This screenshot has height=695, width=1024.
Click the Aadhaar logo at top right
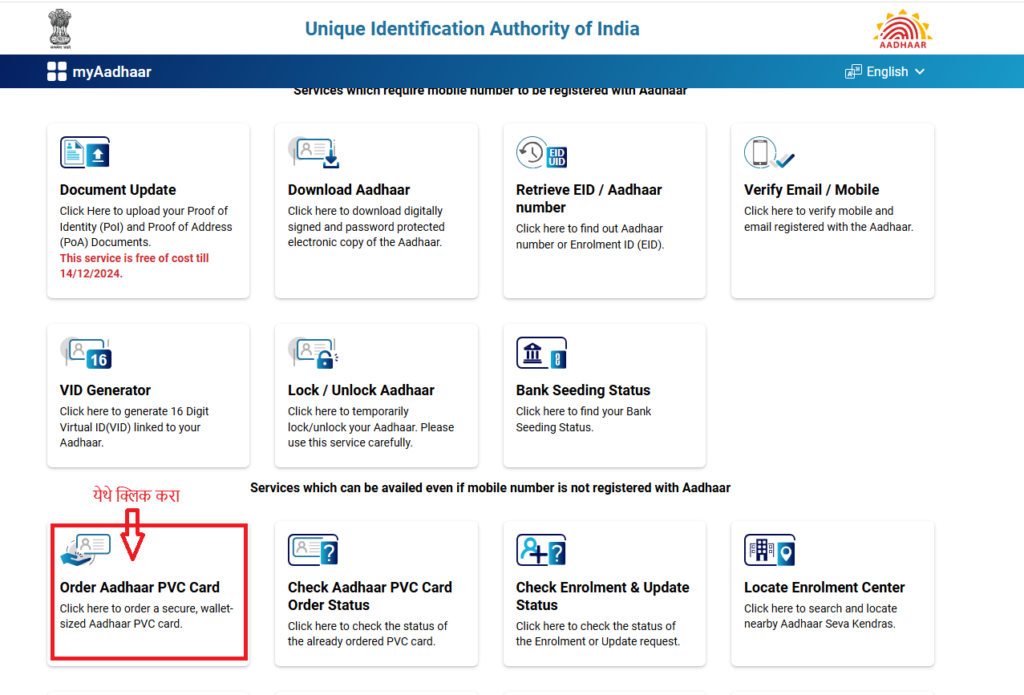(903, 29)
